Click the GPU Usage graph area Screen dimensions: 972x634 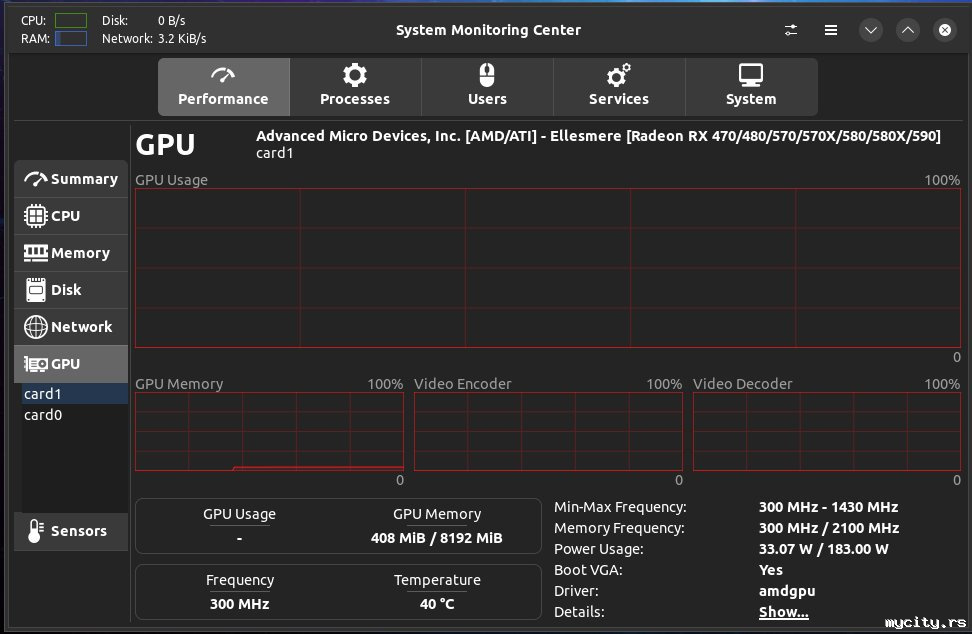click(x=548, y=268)
